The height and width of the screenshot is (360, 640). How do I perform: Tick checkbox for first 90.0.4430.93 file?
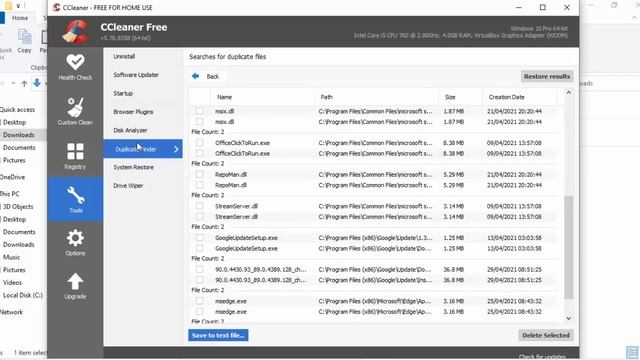pyautogui.click(x=199, y=269)
